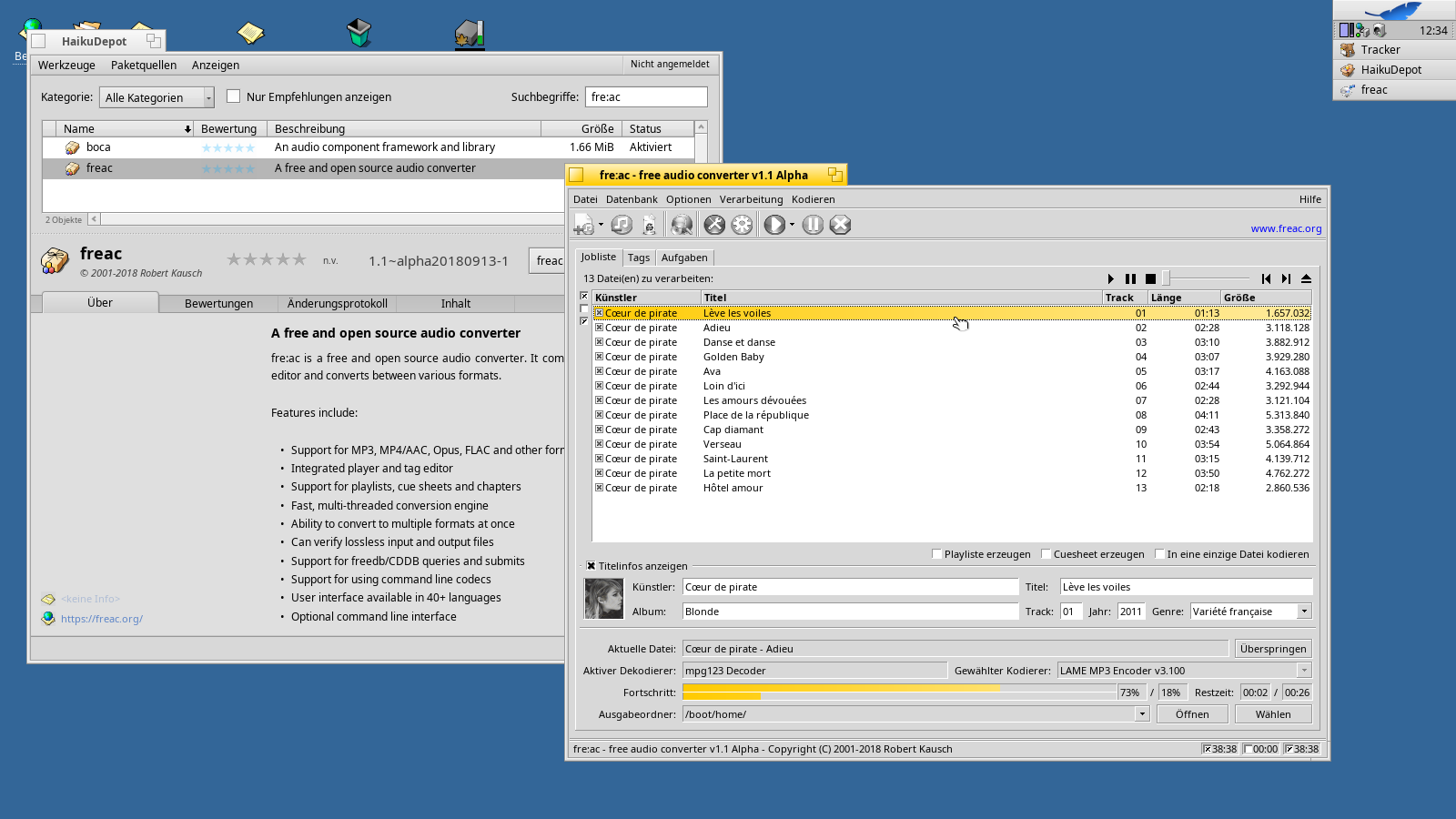Click the trash can desktop icon
Screen dimensions: 1456x819
click(x=359, y=33)
